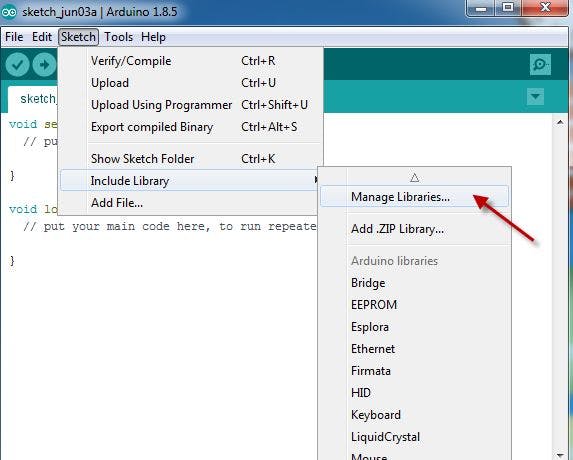Open the tab dropdown arrow menu

pyautogui.click(x=535, y=97)
